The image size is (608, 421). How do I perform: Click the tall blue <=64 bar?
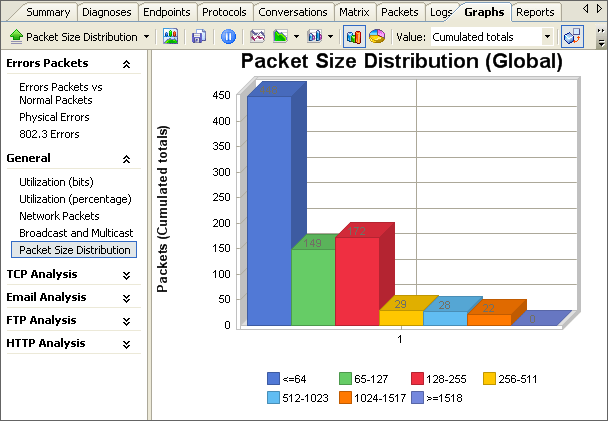click(269, 210)
